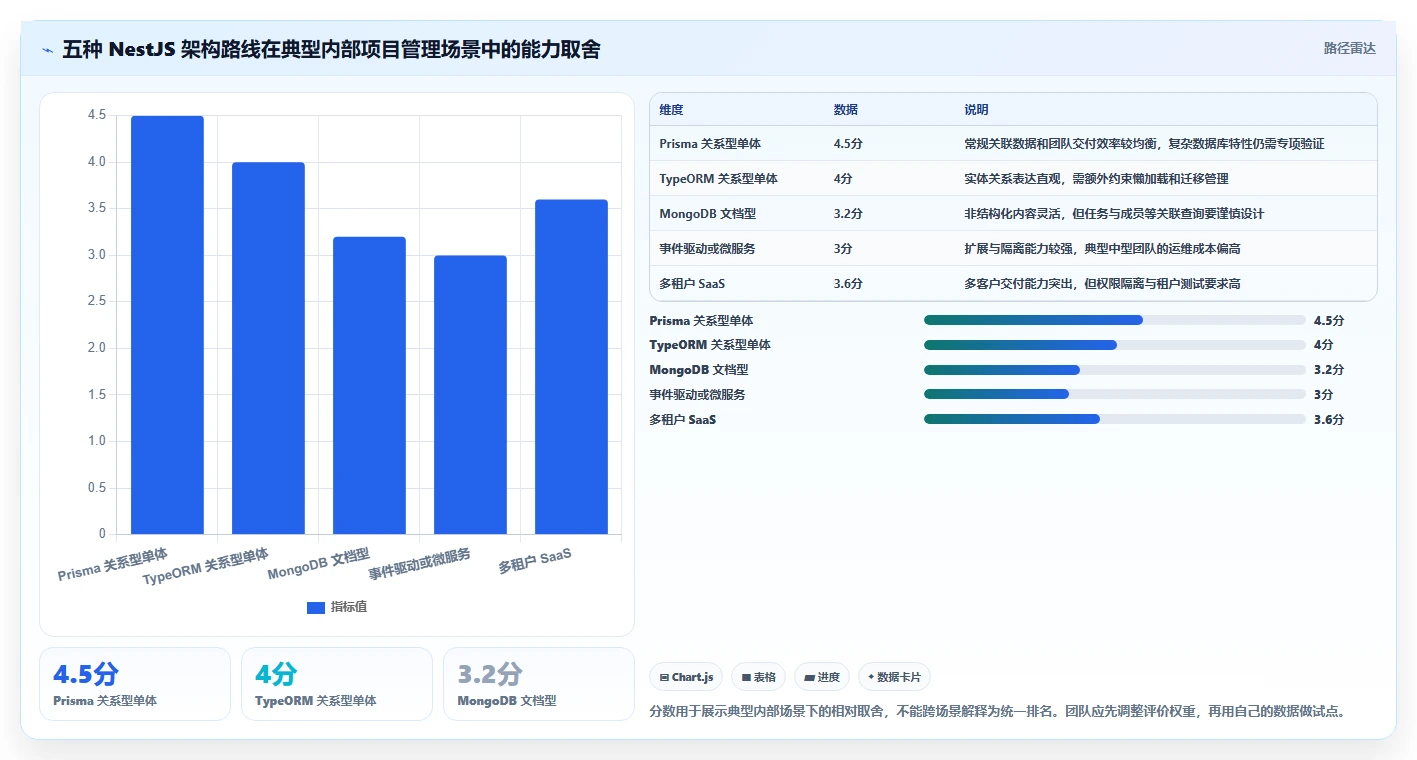Click the 4.5 y-axis tick label
This screenshot has height=760, width=1417.
(97, 115)
